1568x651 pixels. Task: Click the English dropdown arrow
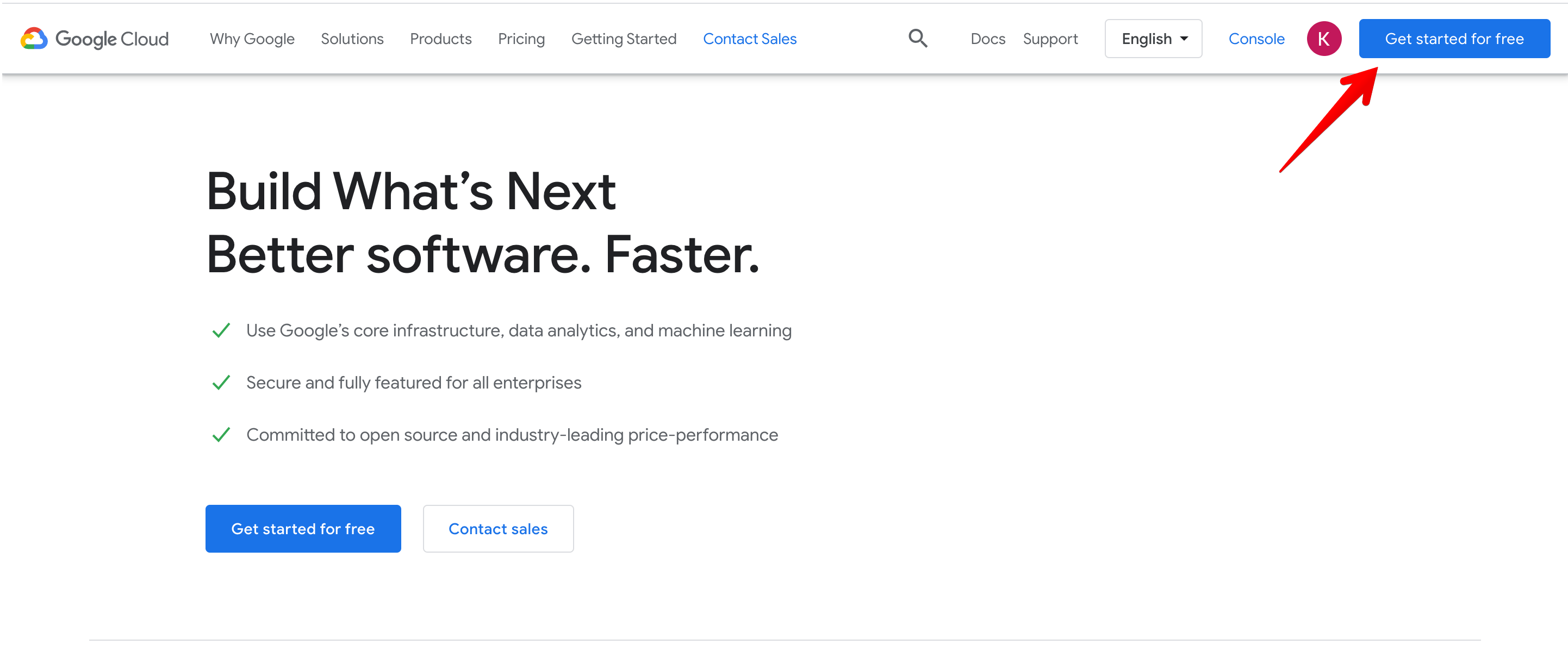(1184, 39)
